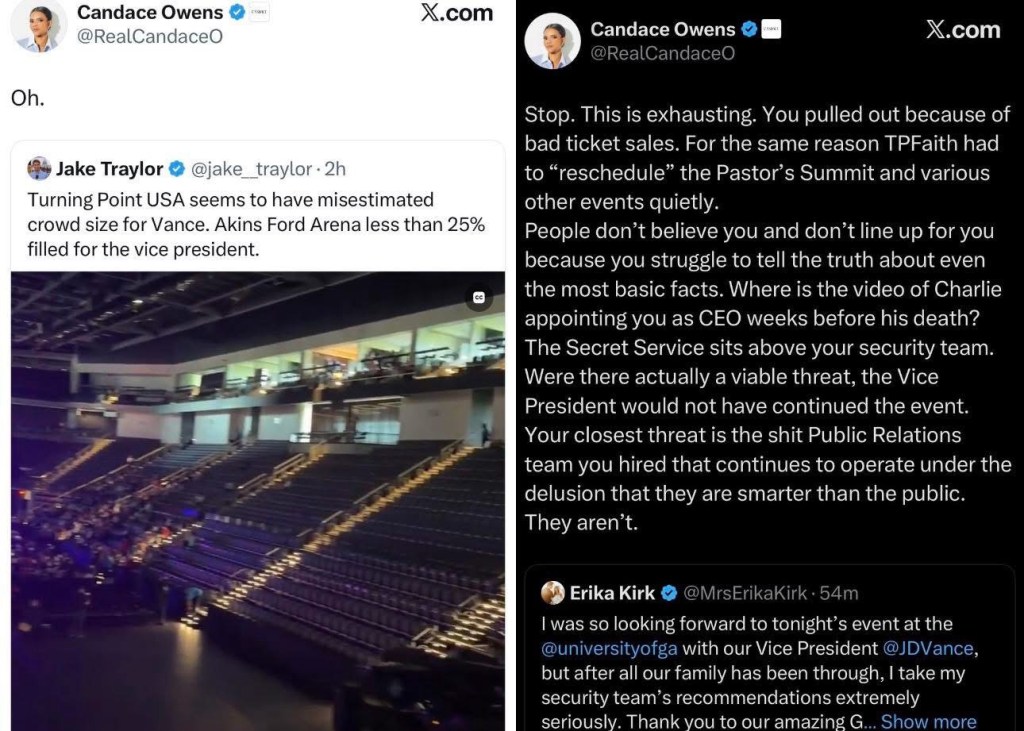Screen dimensions: 1024x731
Task: Click the X.com logo on the dark post
Action: (x=962, y=30)
